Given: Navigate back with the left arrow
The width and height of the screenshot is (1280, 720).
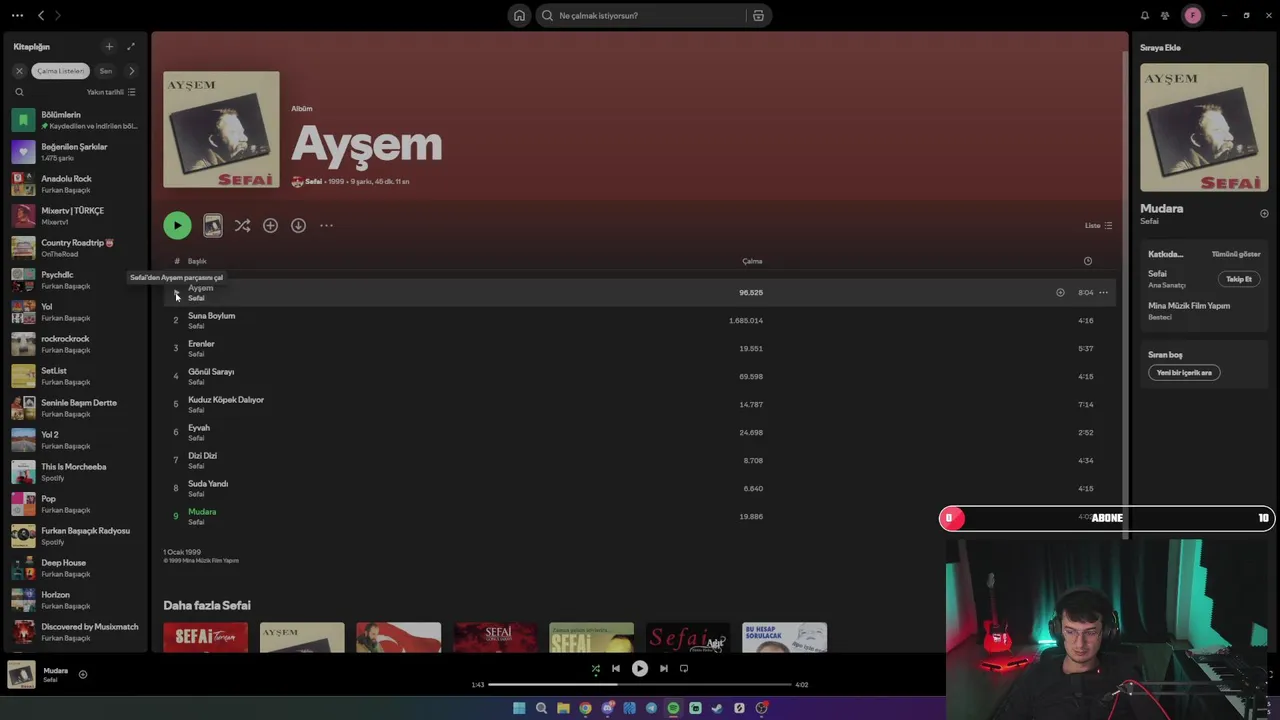Looking at the screenshot, I should point(41,15).
